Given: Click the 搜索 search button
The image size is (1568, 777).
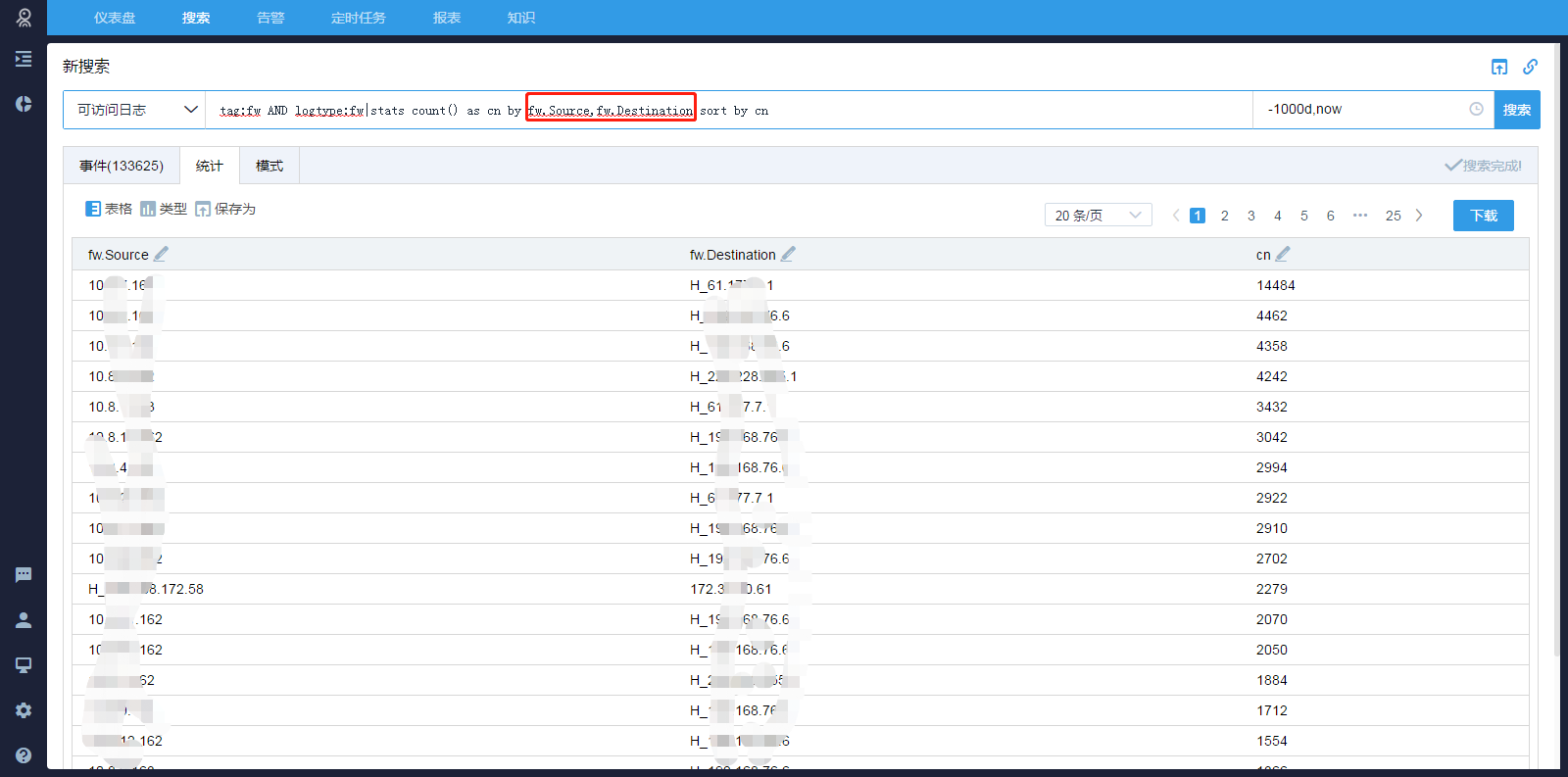Looking at the screenshot, I should 1516,110.
